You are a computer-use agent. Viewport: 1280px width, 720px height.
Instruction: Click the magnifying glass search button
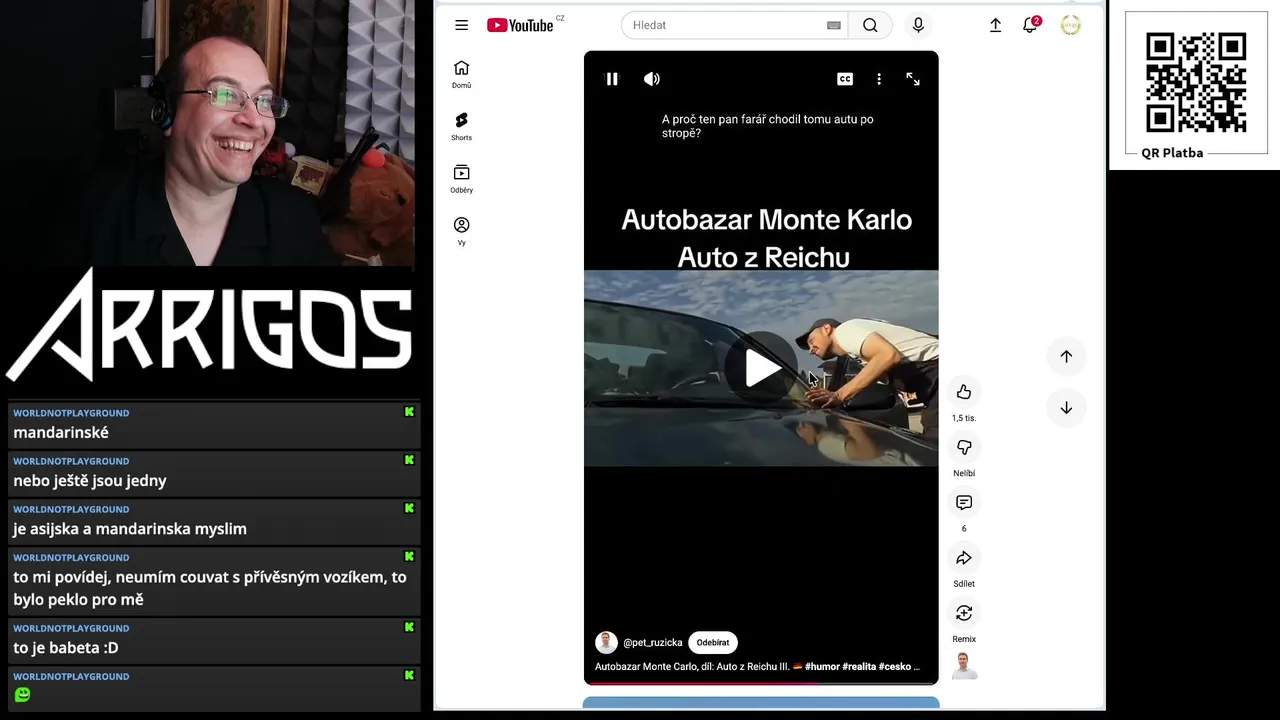pyautogui.click(x=870, y=25)
